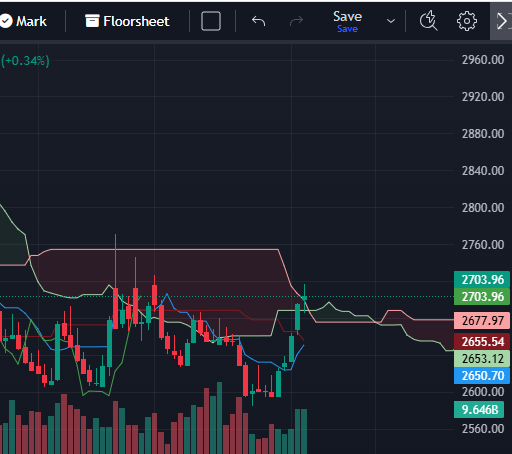Click the 2703.96 teal price label

coord(482,279)
